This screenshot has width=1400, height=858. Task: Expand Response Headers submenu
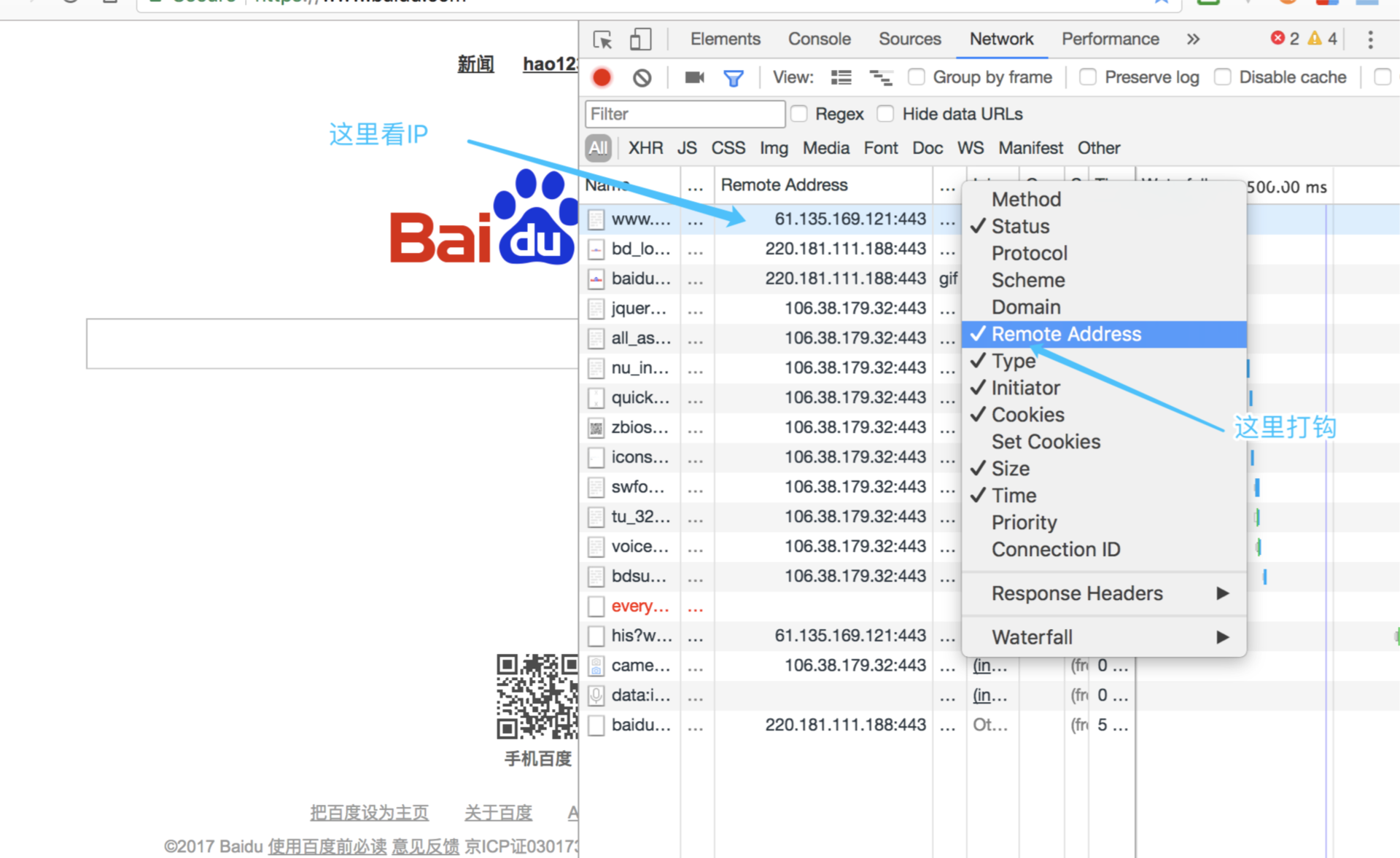[1104, 593]
